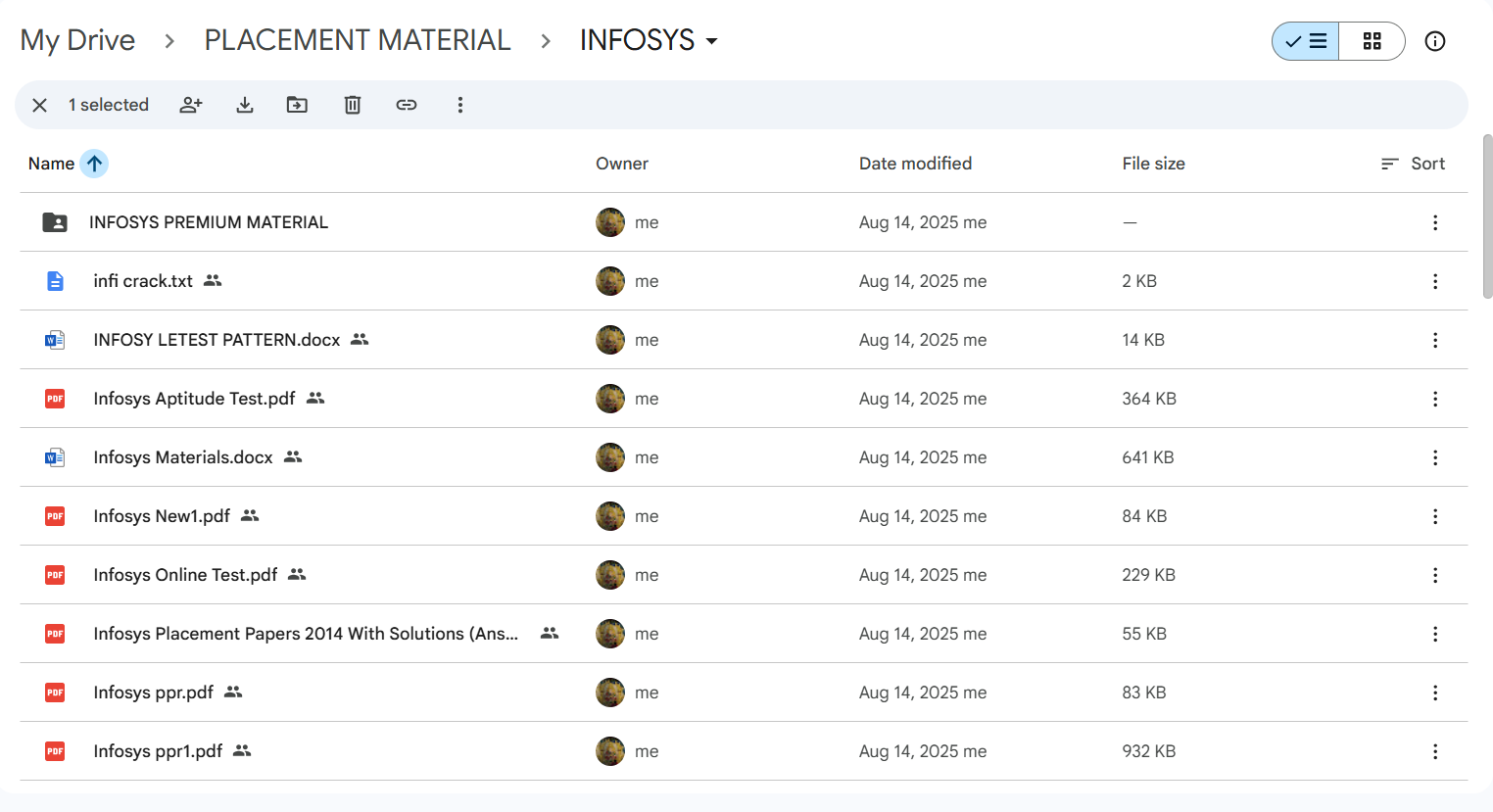The image size is (1493, 812).
Task: Click the Name column header
Action: point(51,164)
